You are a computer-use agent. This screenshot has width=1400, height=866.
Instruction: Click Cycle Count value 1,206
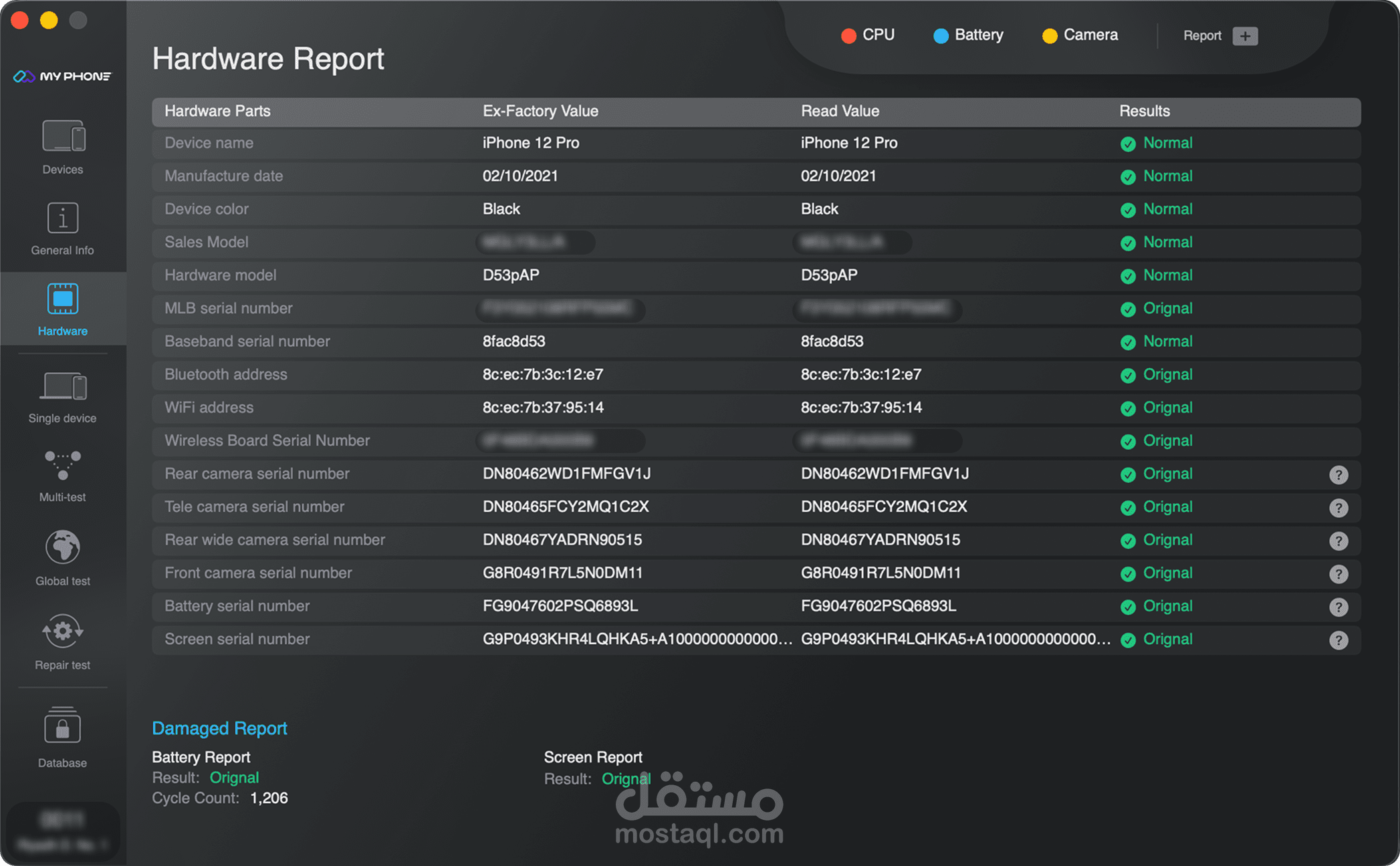269,799
